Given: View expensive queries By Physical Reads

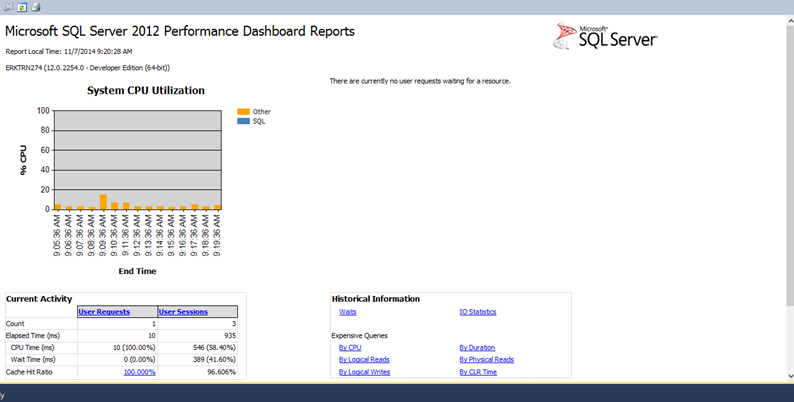Looking at the screenshot, I should click(x=487, y=359).
